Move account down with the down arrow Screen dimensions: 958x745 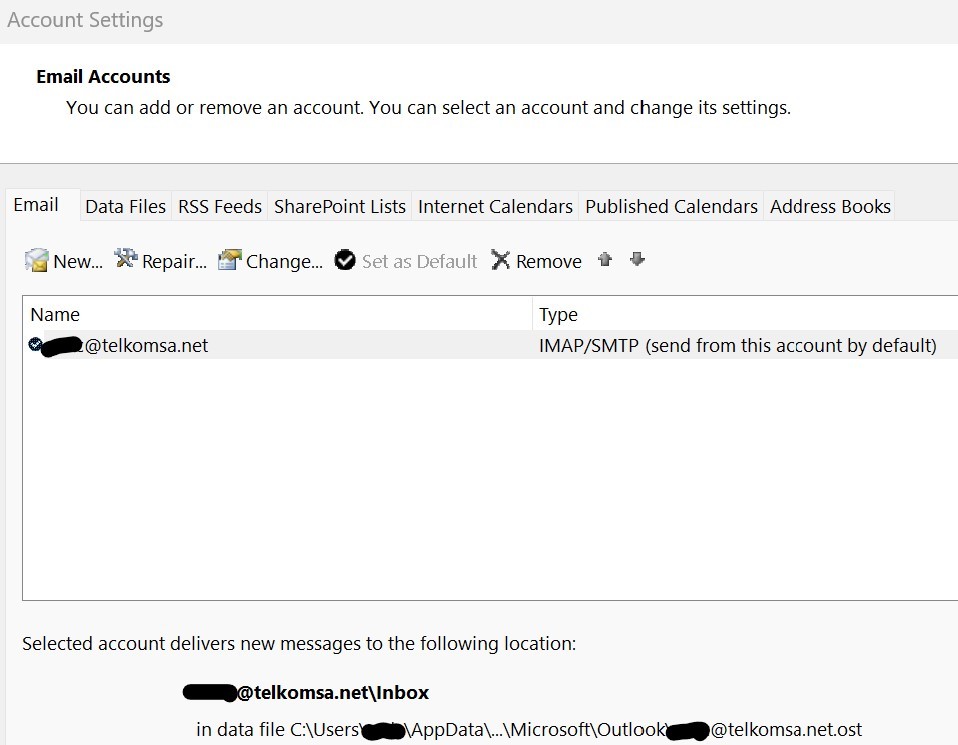click(x=637, y=259)
